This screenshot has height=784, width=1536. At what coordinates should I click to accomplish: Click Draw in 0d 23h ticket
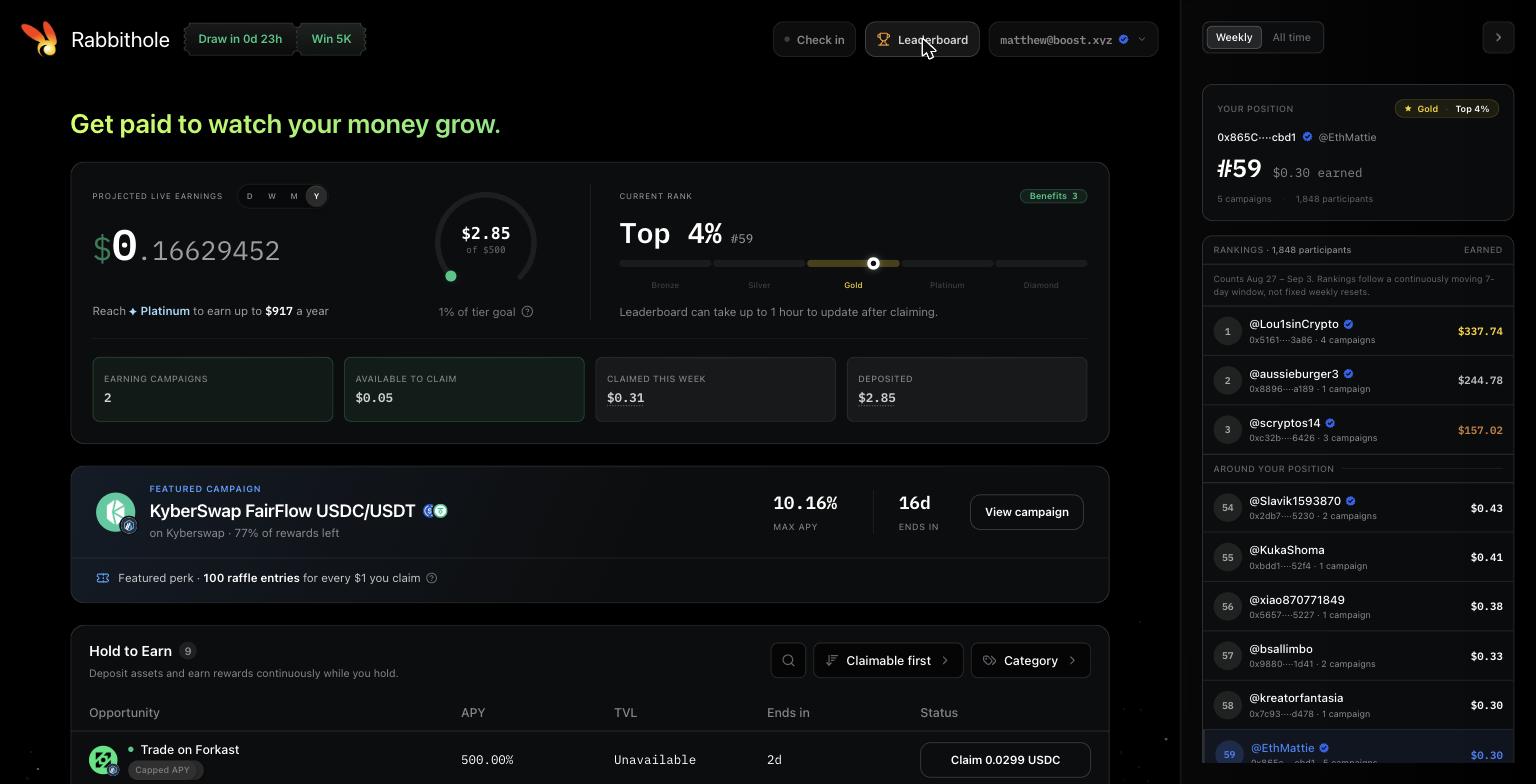pyautogui.click(x=240, y=40)
